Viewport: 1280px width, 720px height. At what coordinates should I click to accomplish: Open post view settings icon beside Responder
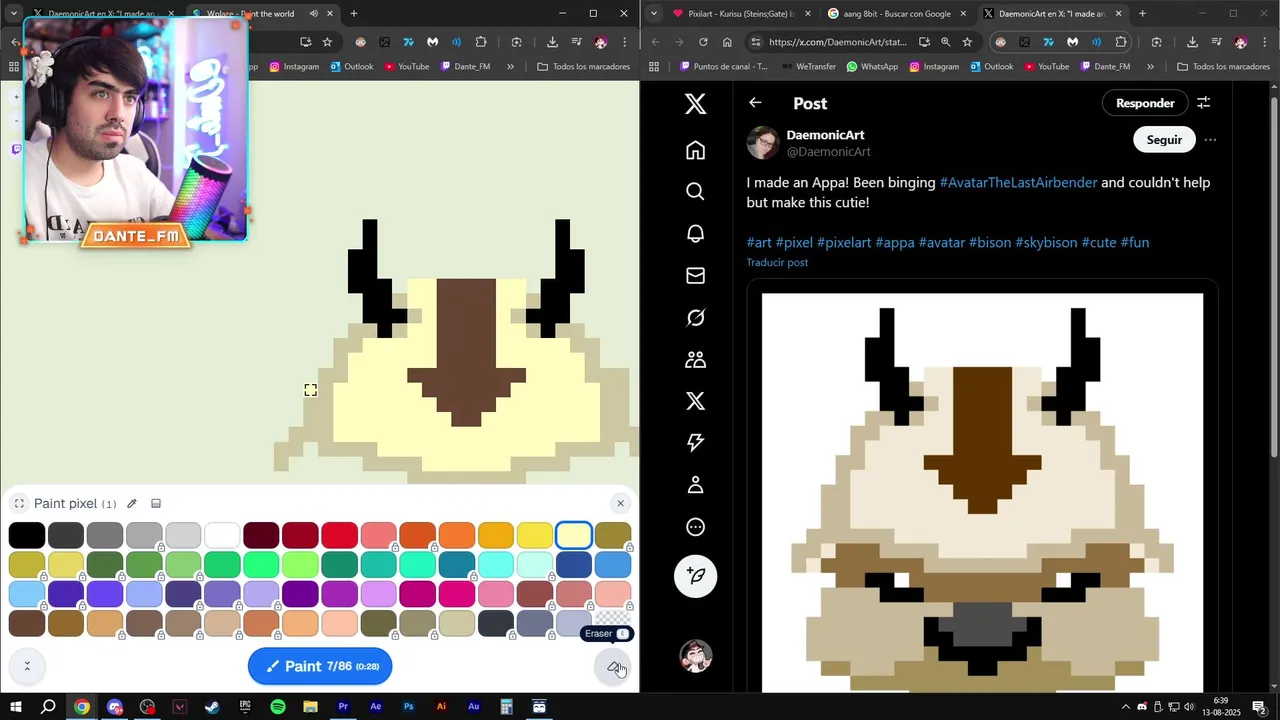1204,103
